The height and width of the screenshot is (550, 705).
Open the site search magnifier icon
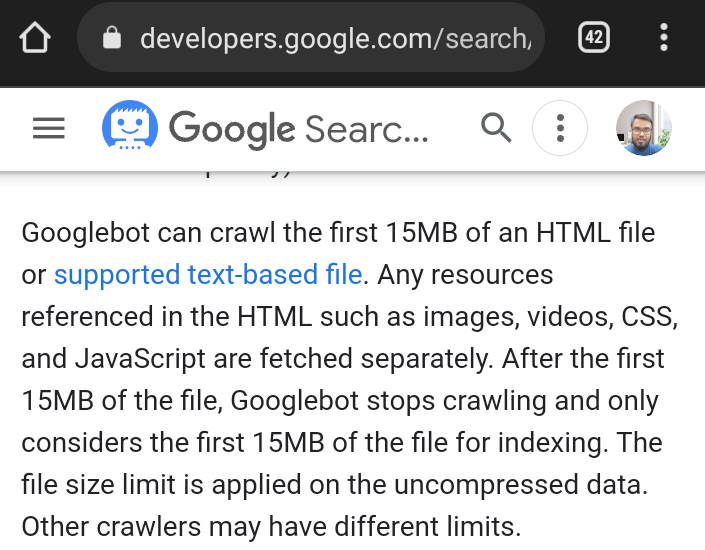point(496,128)
